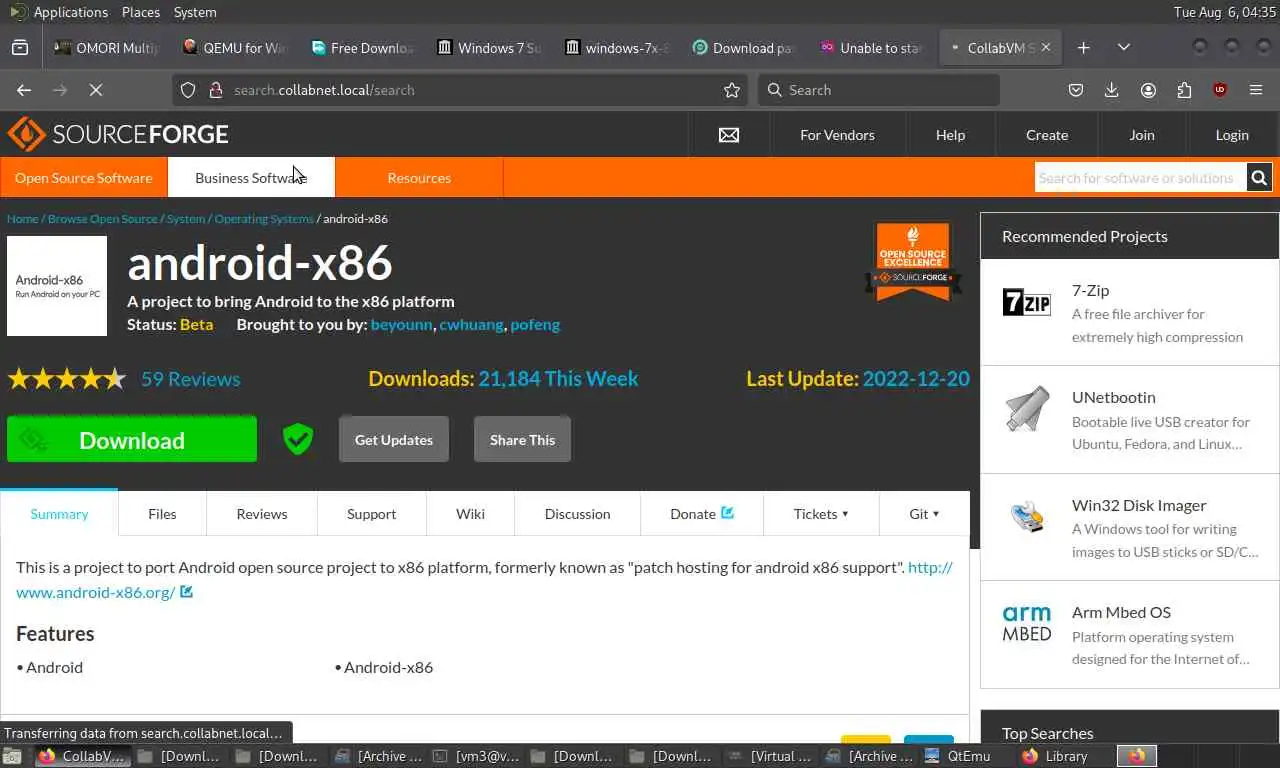This screenshot has height=768, width=1280.
Task: Open the Support tab
Action: (372, 513)
